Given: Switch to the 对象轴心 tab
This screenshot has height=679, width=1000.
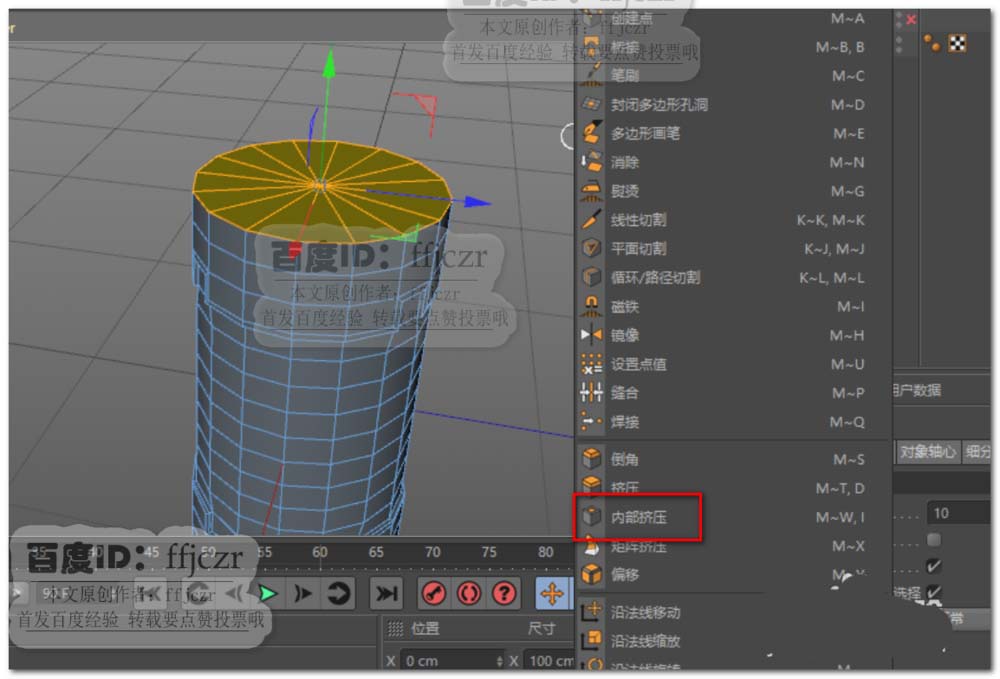Looking at the screenshot, I should [x=927, y=451].
